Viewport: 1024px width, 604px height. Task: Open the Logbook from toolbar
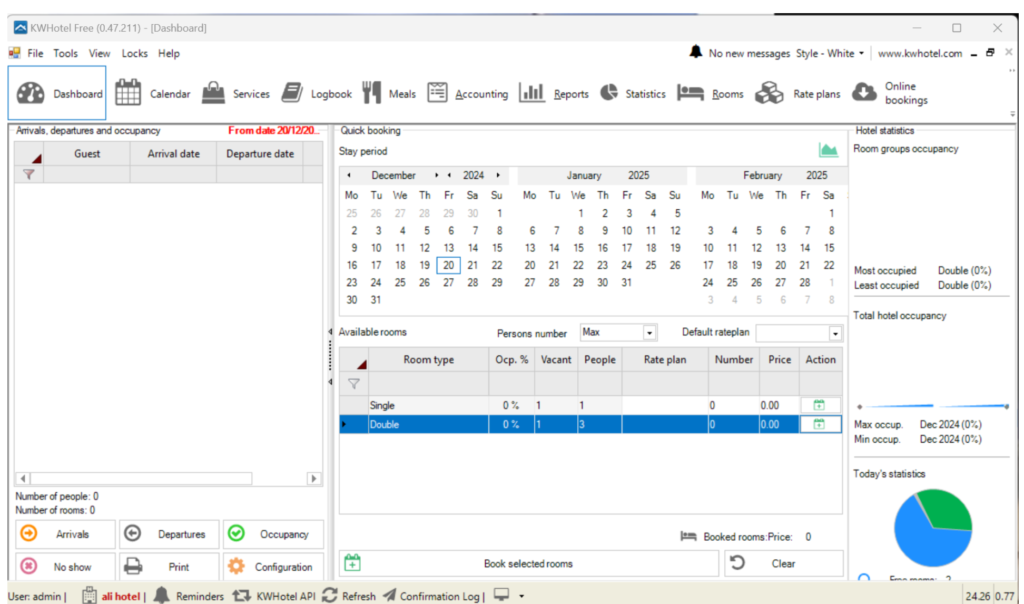coord(292,93)
